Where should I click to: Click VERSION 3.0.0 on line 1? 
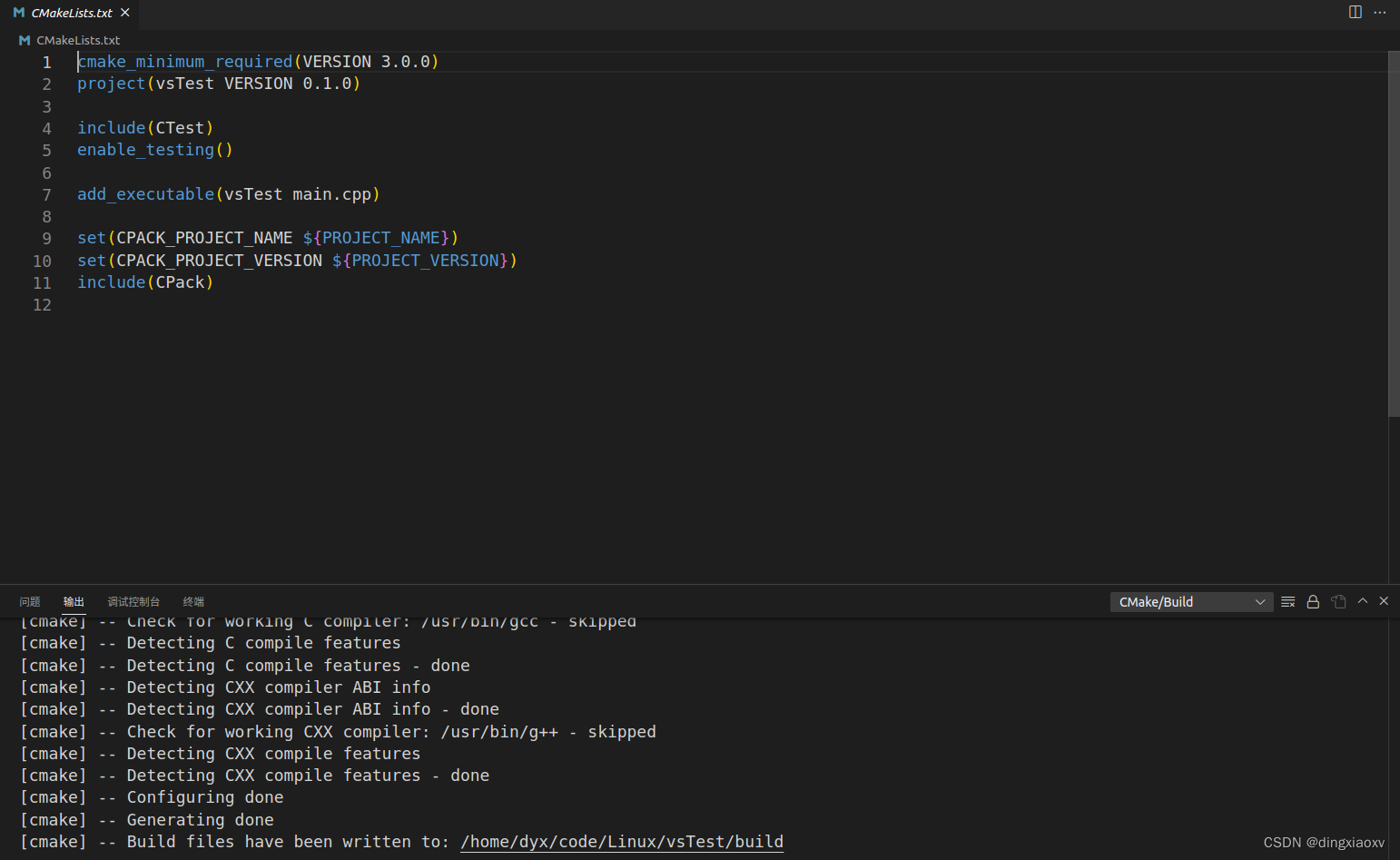pyautogui.click(x=367, y=62)
